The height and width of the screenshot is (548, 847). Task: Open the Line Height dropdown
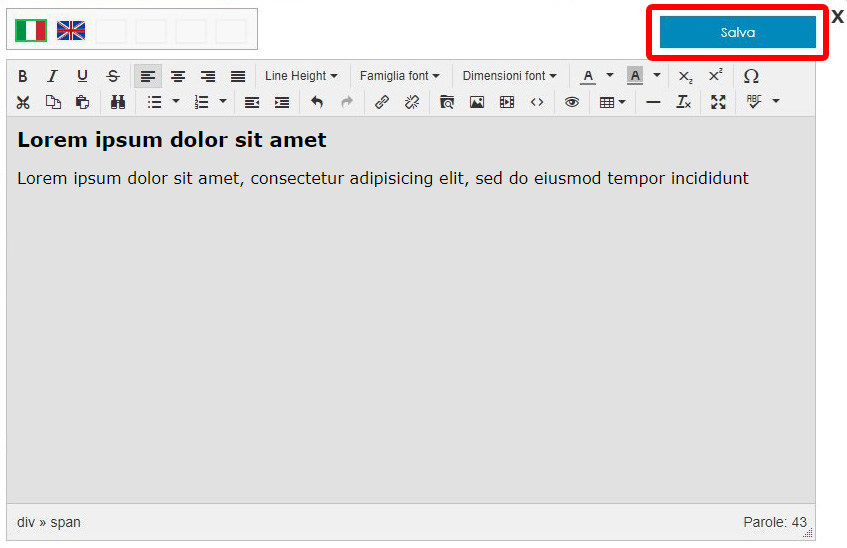click(x=301, y=76)
